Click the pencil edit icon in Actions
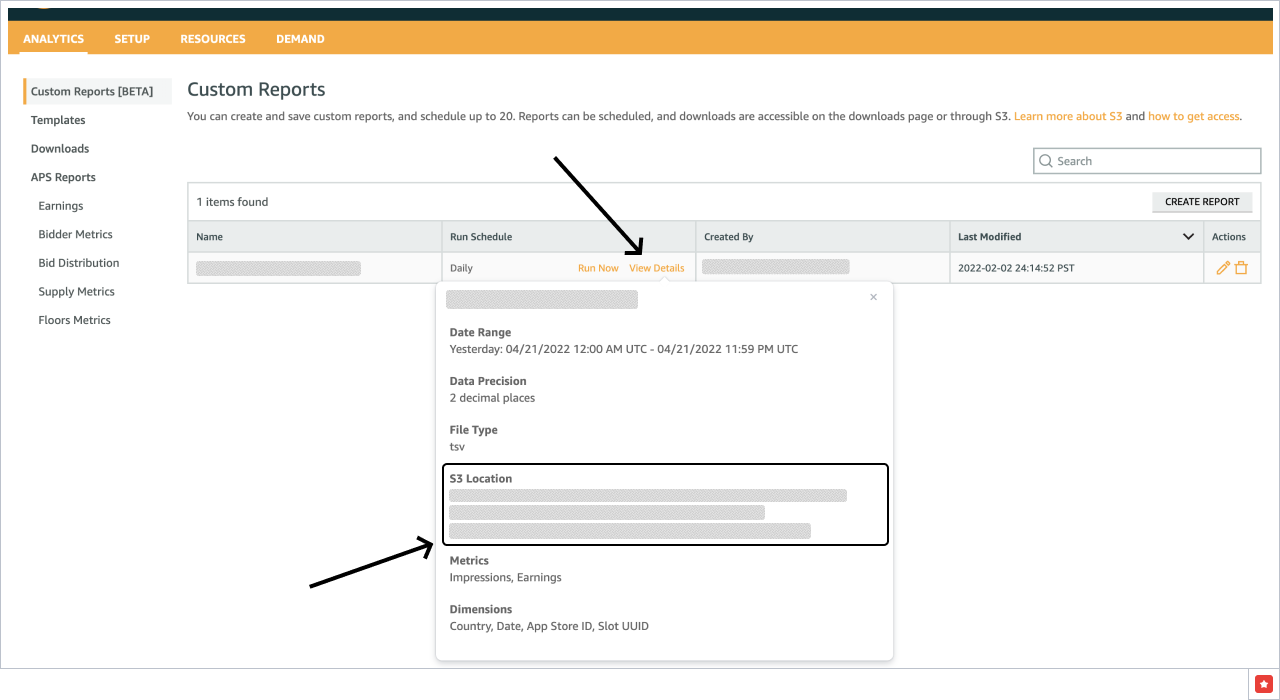 coord(1222,268)
